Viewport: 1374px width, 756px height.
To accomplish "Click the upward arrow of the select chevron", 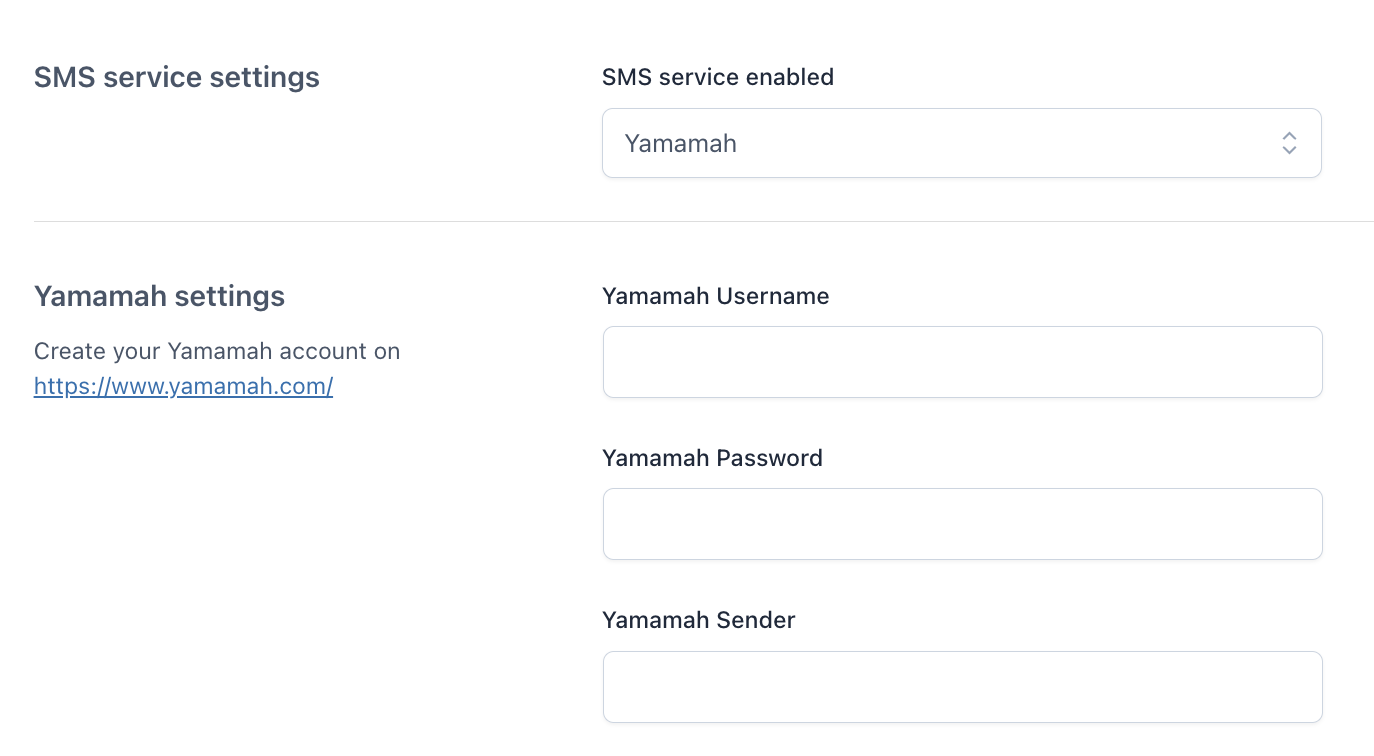I will (x=1289, y=135).
